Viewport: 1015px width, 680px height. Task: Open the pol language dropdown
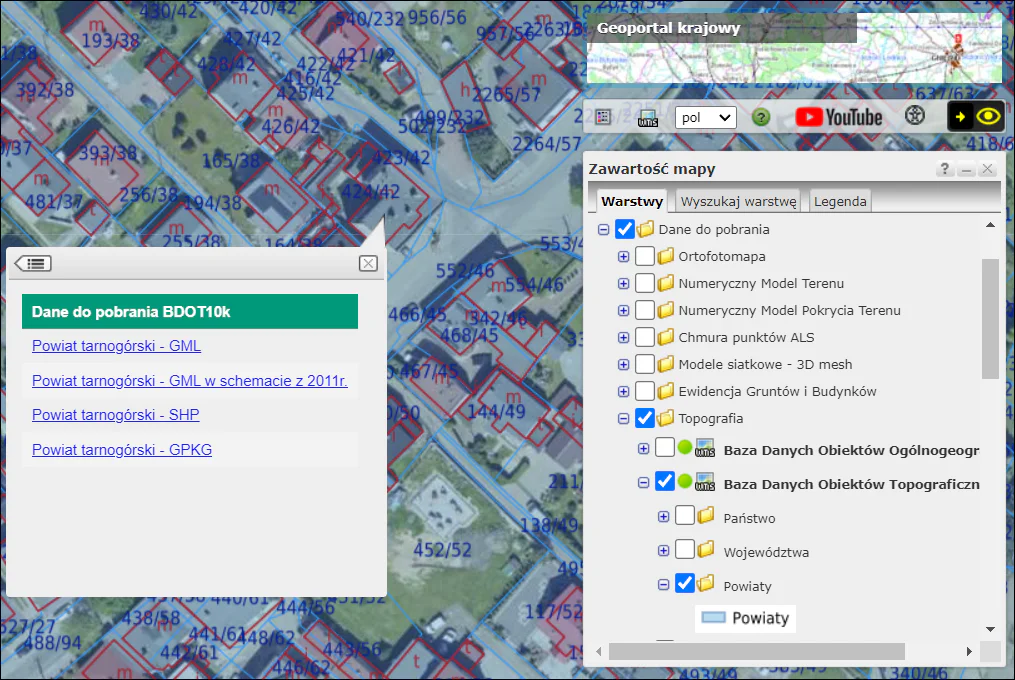[x=705, y=117]
